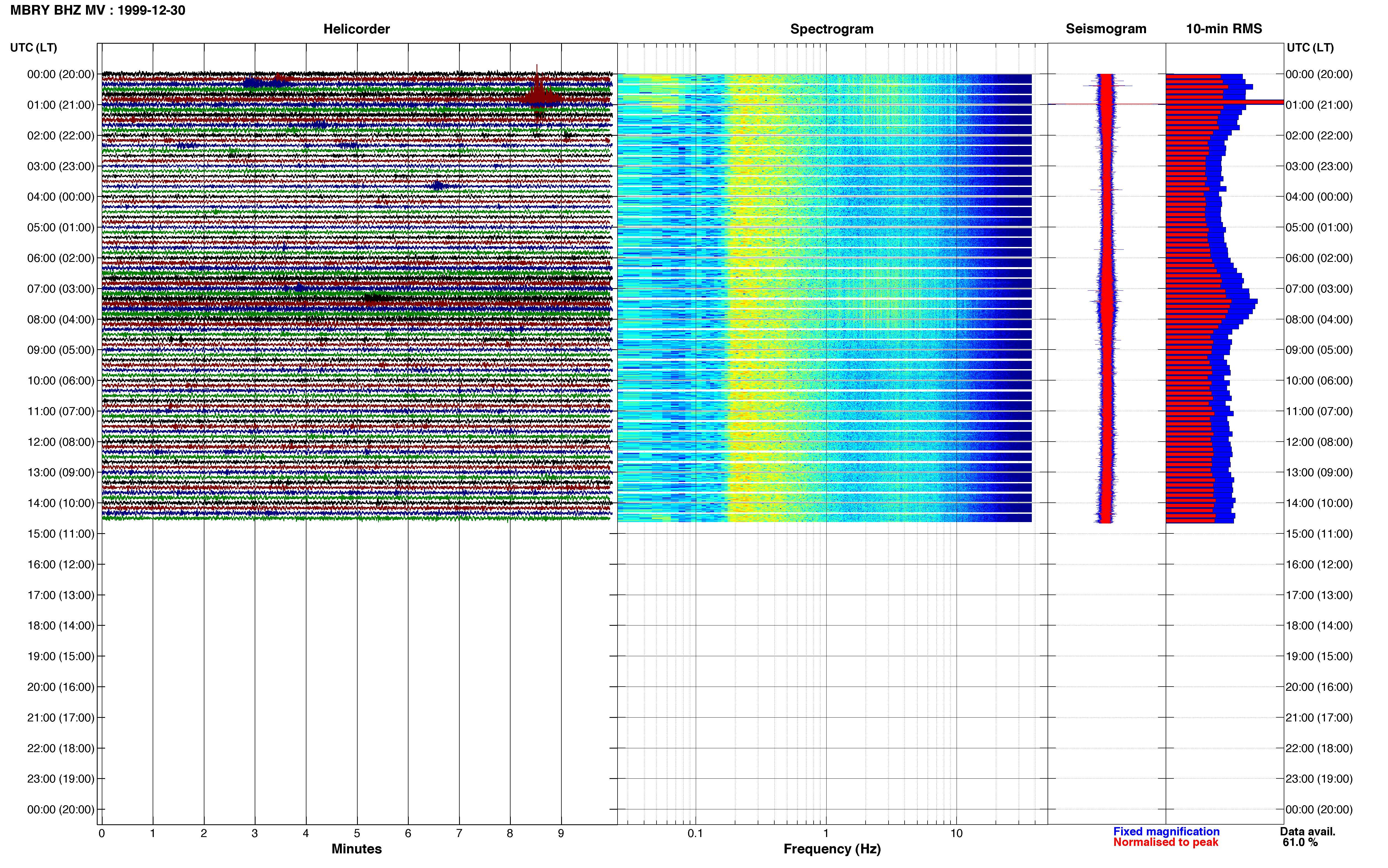Click the Minutes axis tick 5
The height and width of the screenshot is (868, 1388).
point(357,833)
